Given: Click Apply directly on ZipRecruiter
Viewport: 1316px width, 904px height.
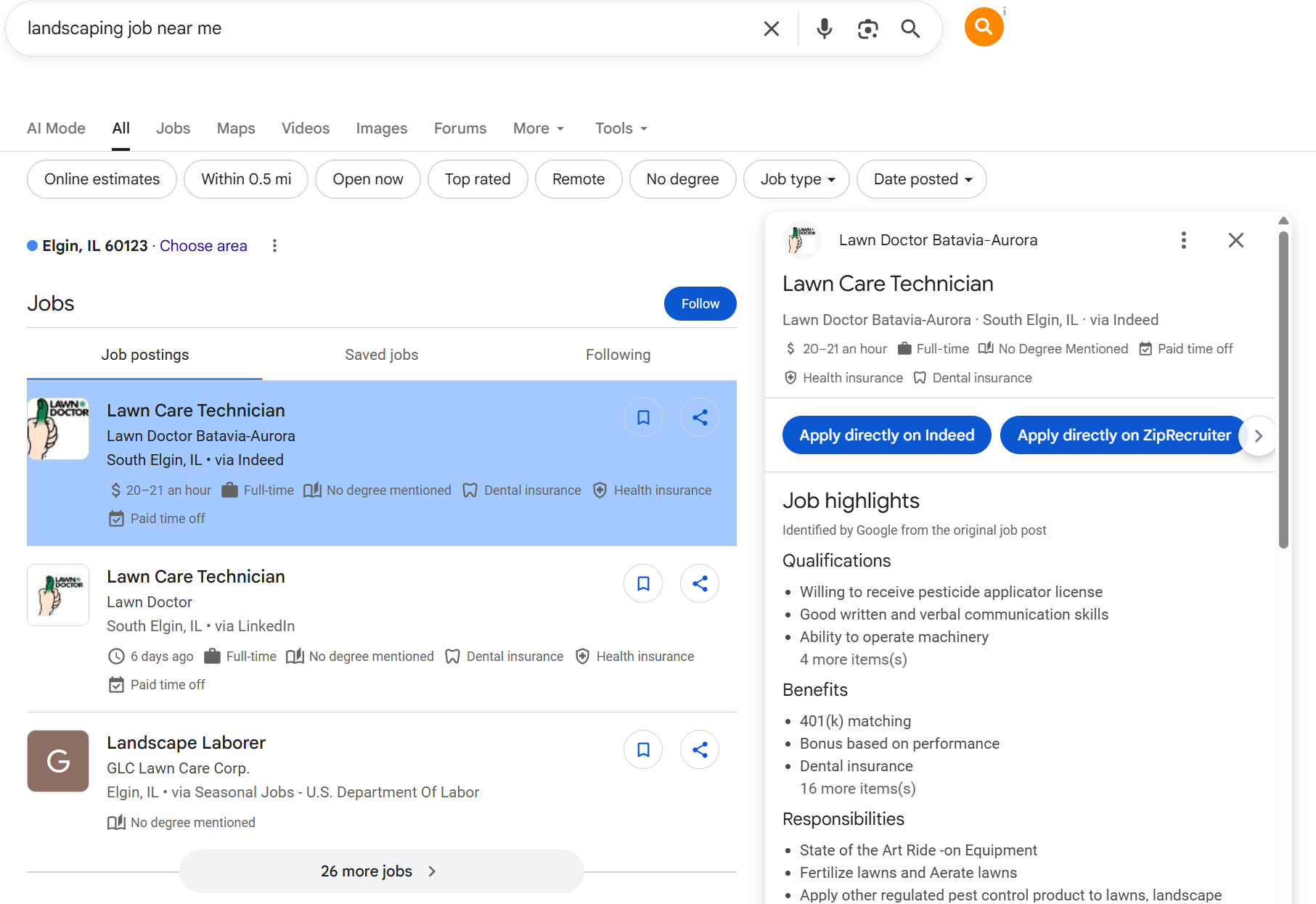Looking at the screenshot, I should click(1123, 435).
